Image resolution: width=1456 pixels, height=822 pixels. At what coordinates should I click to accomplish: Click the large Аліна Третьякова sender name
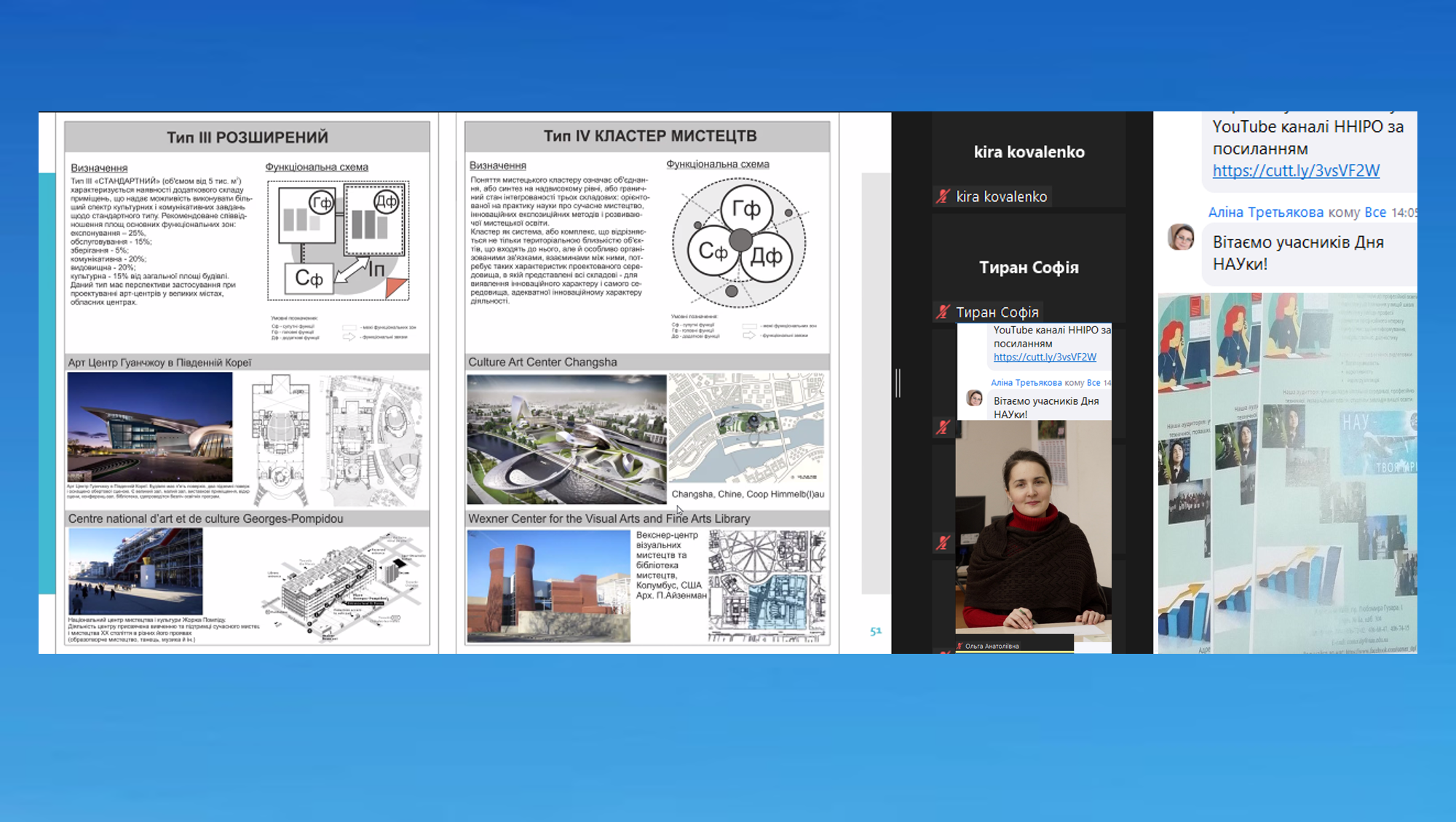1265,212
